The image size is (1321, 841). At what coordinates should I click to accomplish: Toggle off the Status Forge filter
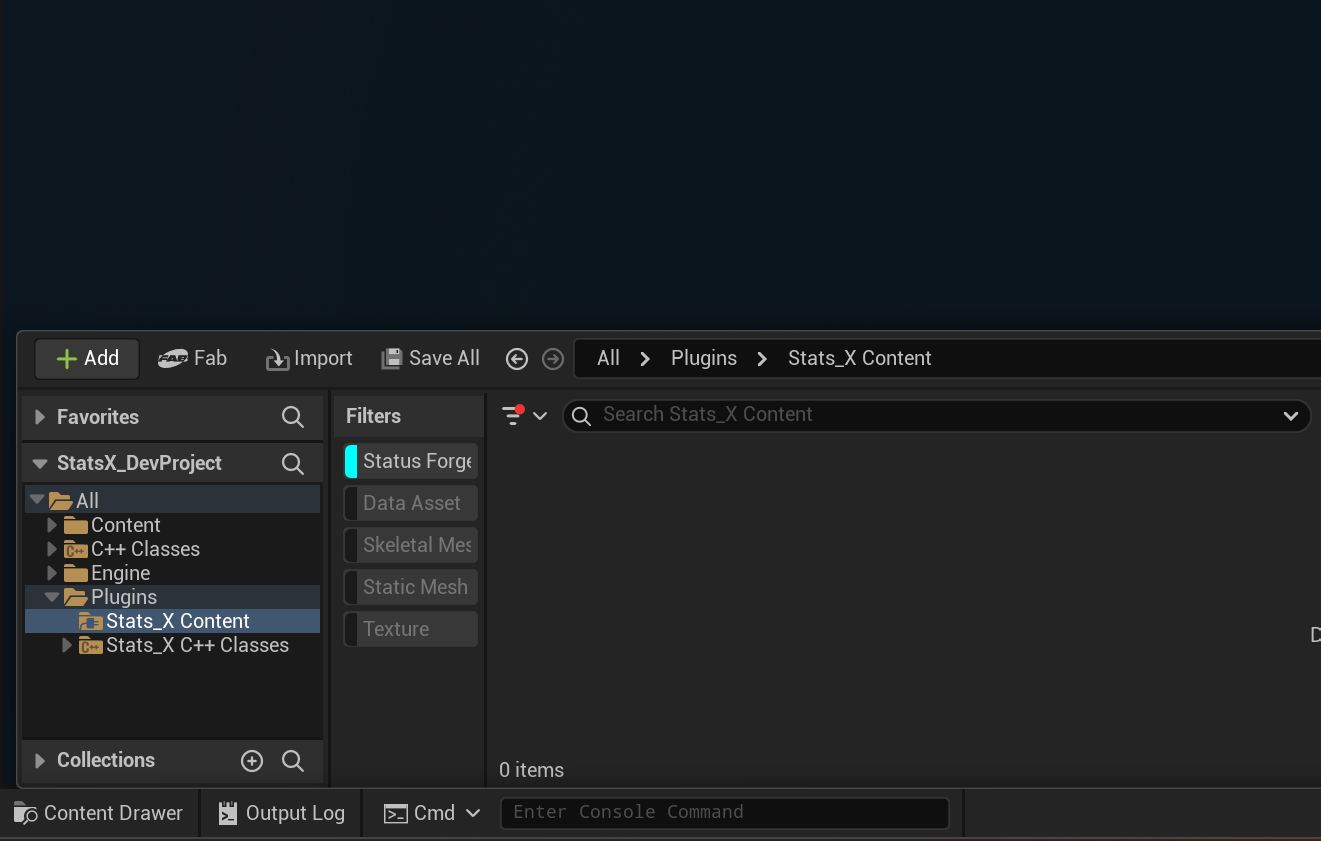[x=411, y=461]
